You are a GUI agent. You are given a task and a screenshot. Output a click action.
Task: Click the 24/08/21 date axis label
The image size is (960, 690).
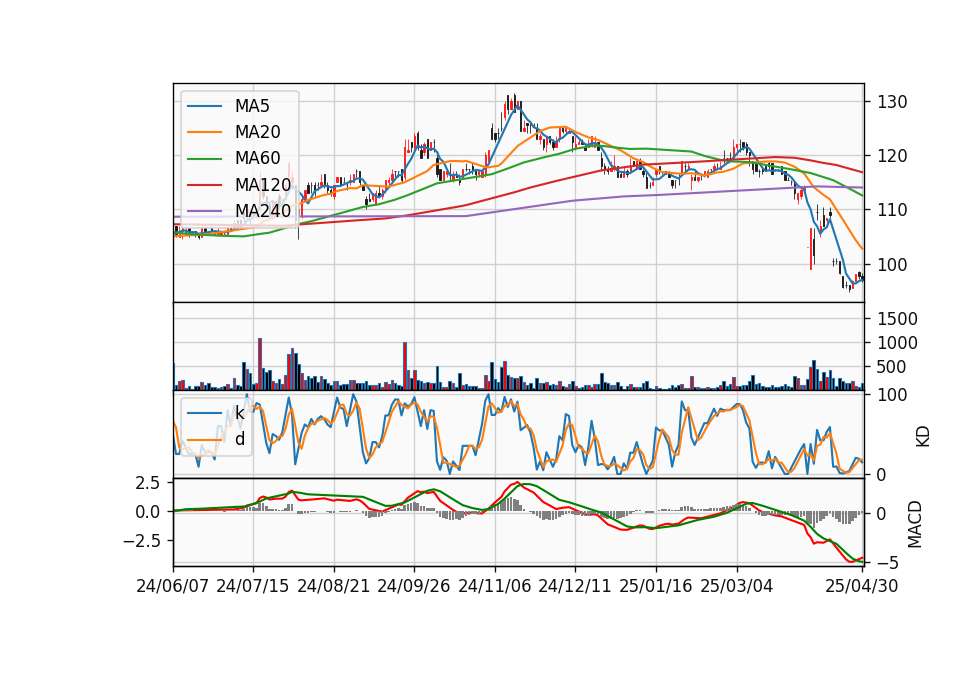click(334, 586)
